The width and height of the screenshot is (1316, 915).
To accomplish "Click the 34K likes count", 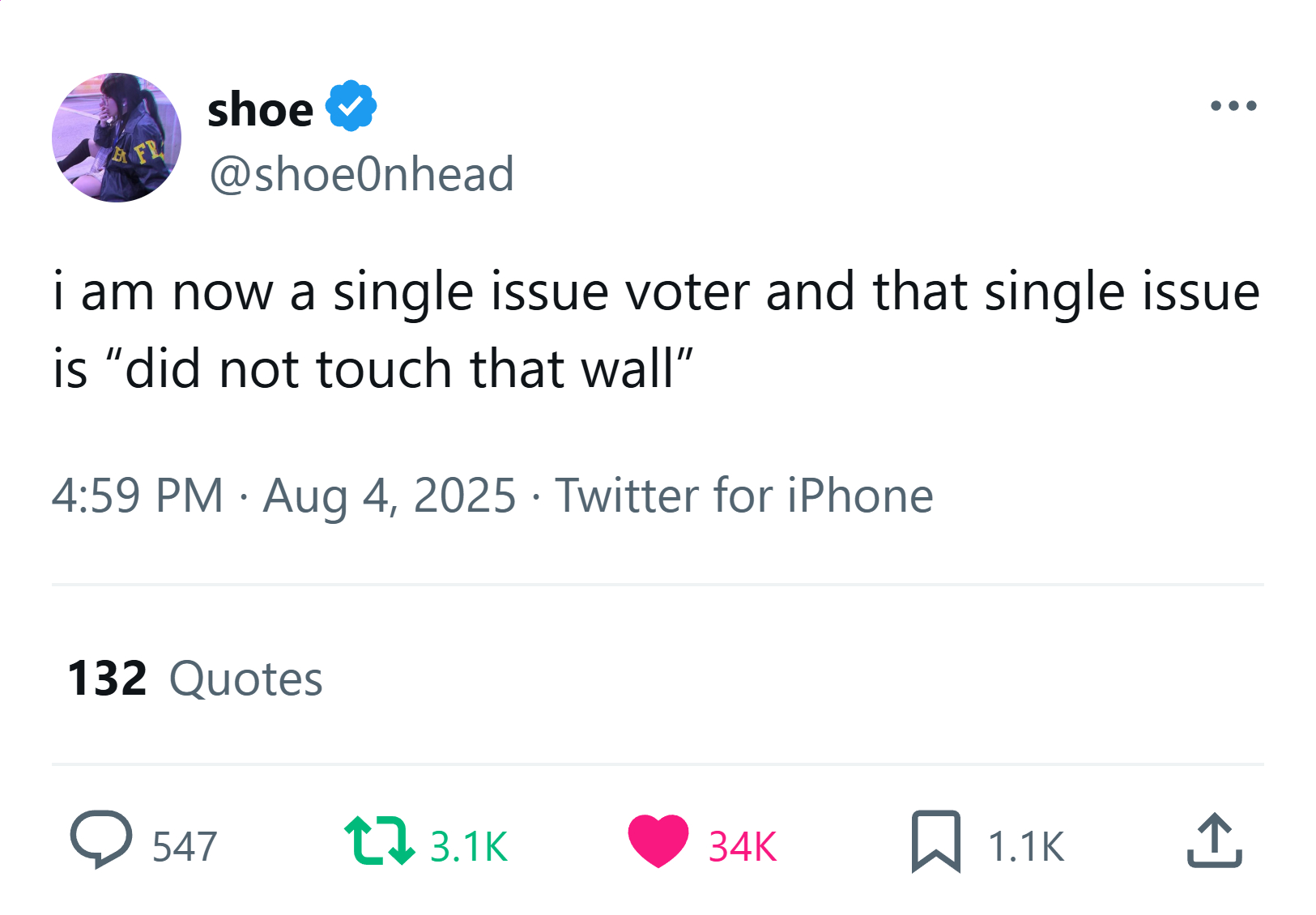I will [743, 847].
